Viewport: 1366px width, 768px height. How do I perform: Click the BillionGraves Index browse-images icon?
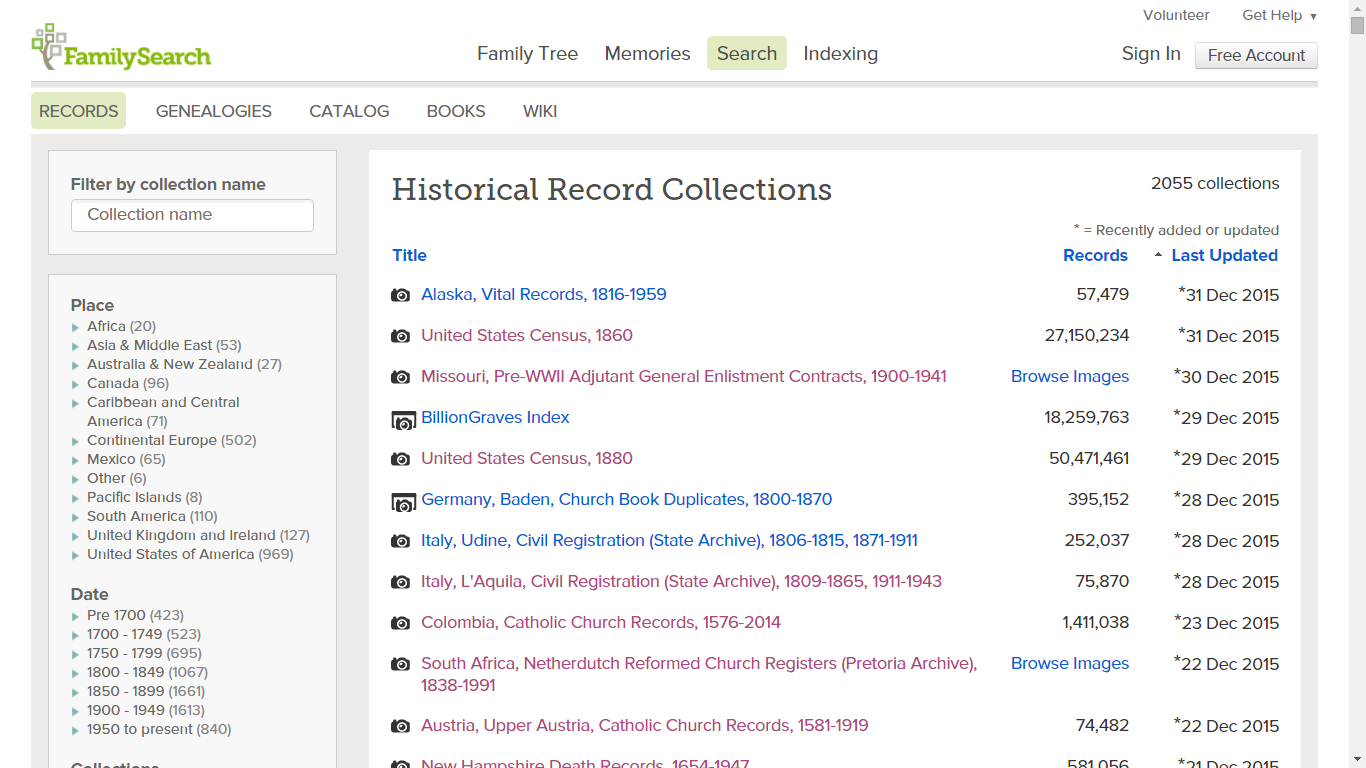(x=403, y=419)
